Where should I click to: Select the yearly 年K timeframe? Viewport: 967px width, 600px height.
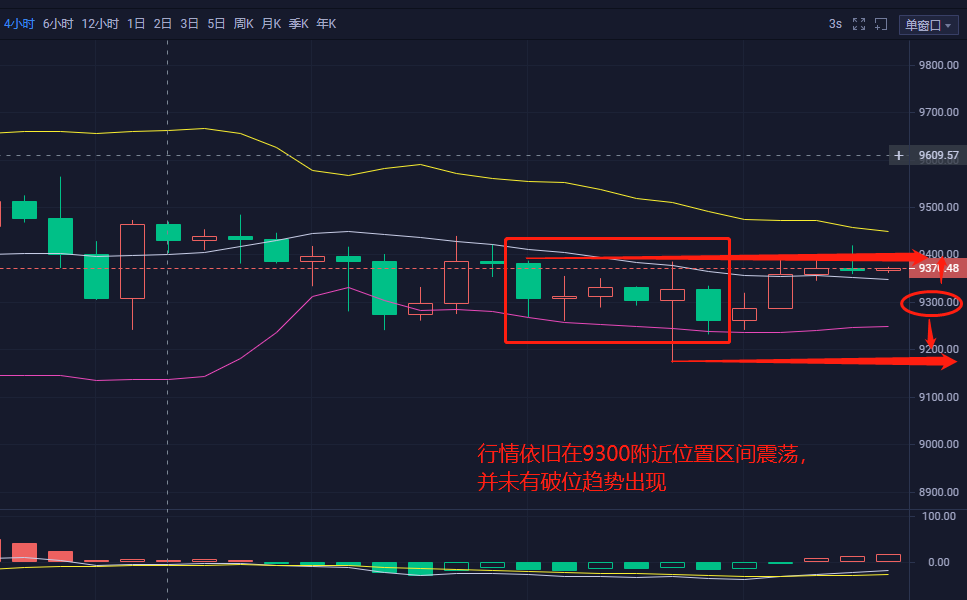point(324,23)
